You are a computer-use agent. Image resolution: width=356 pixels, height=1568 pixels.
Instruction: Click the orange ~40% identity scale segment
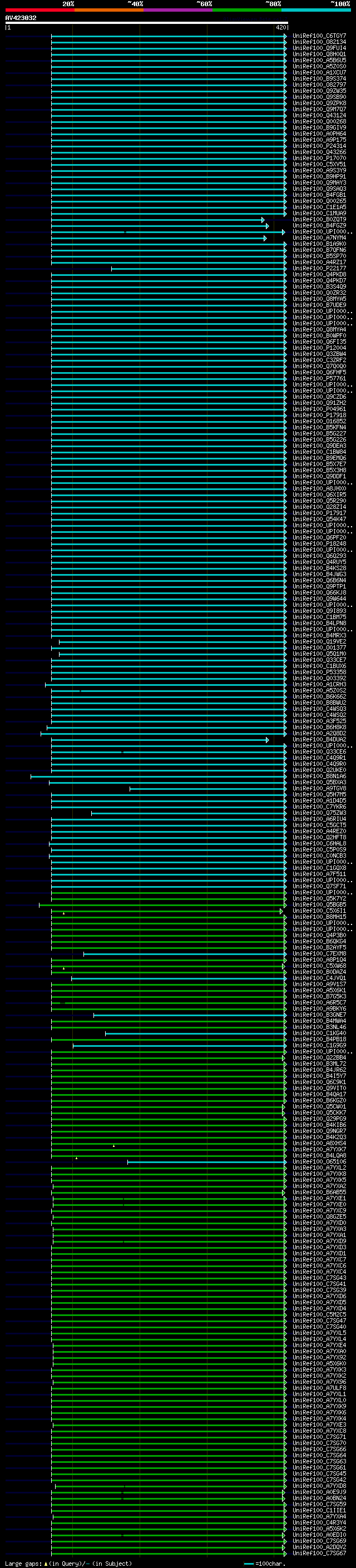(109, 10)
